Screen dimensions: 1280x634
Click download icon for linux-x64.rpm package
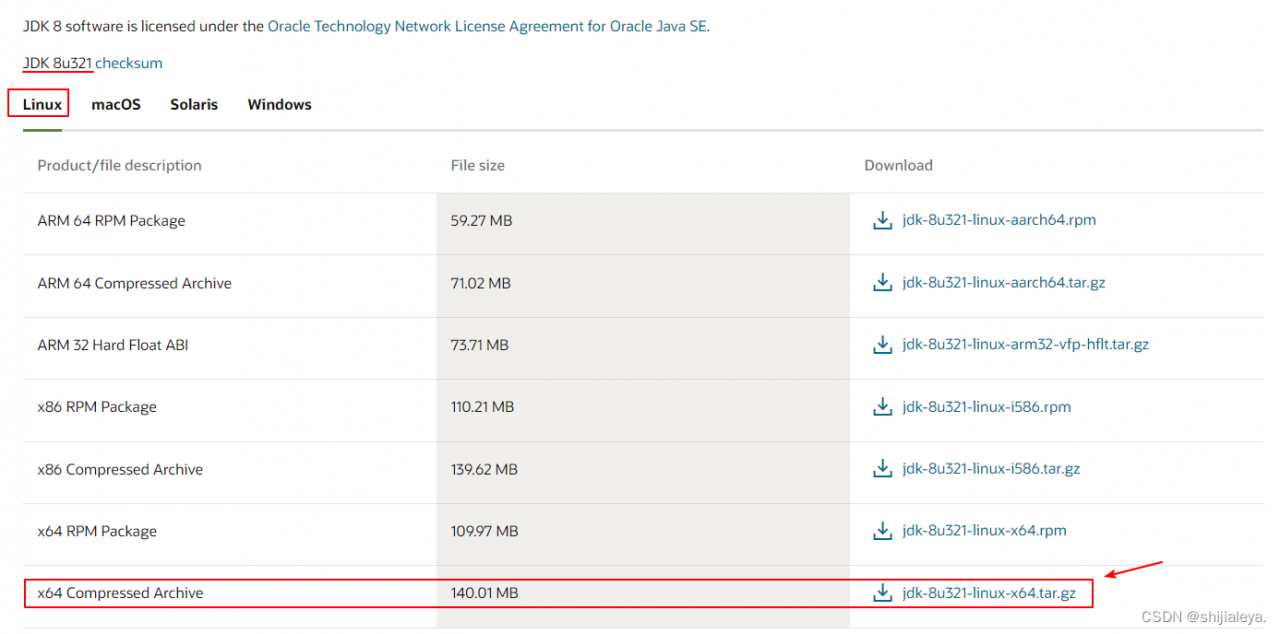(882, 531)
